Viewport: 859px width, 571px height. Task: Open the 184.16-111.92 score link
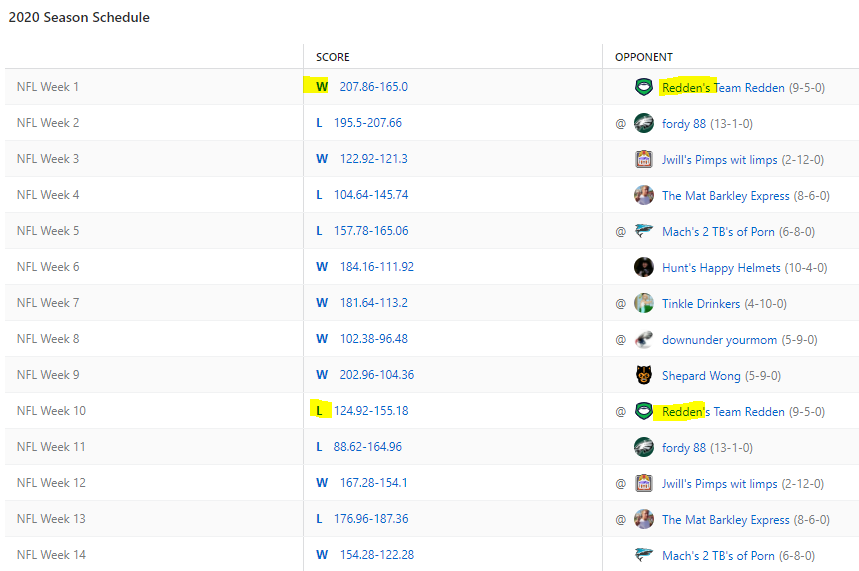tap(376, 267)
